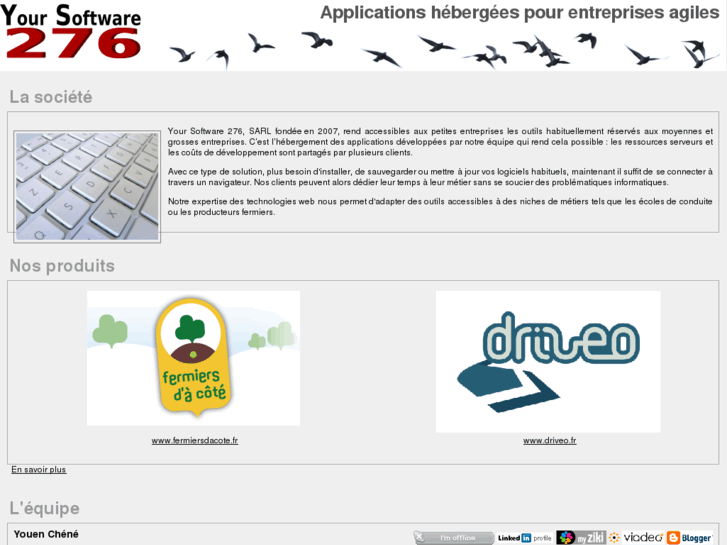
Task: Follow the En savoir plus link
Action: pyautogui.click(x=39, y=470)
